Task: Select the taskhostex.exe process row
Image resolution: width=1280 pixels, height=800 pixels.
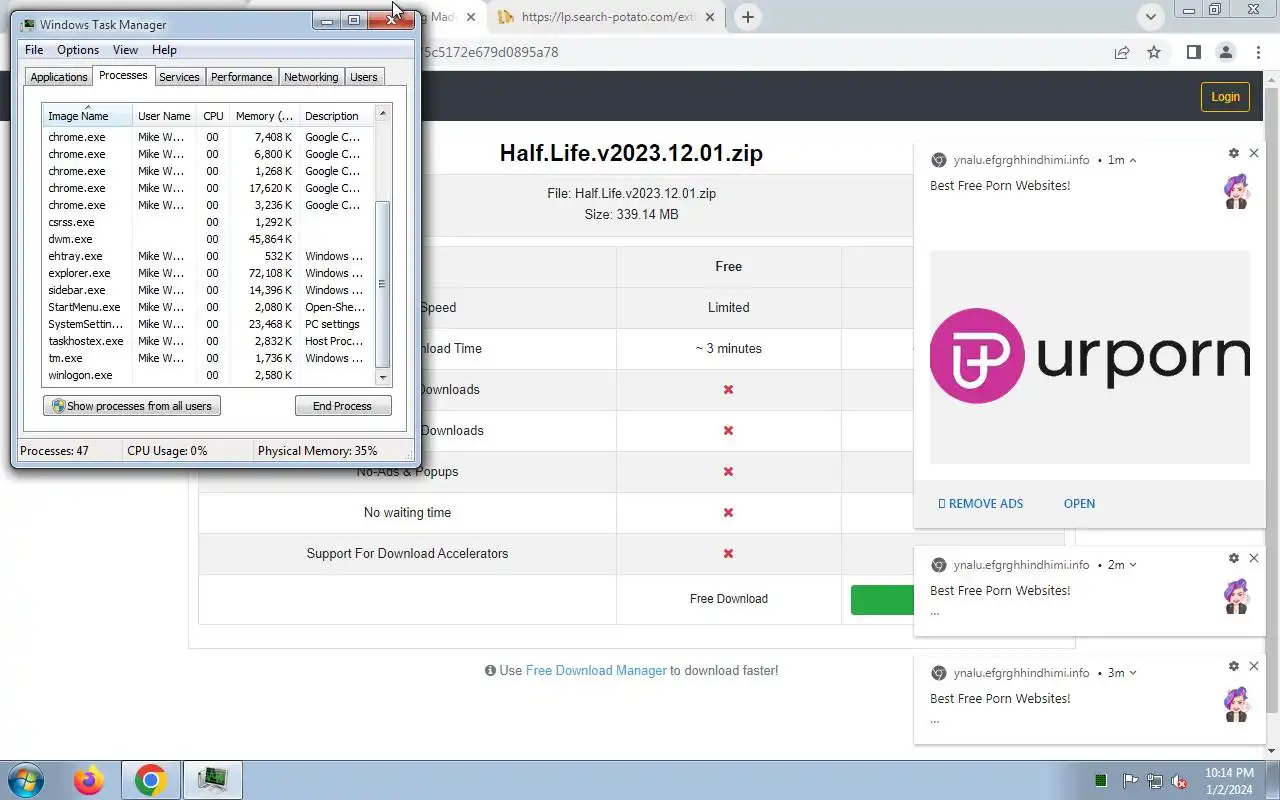Action: click(x=207, y=341)
